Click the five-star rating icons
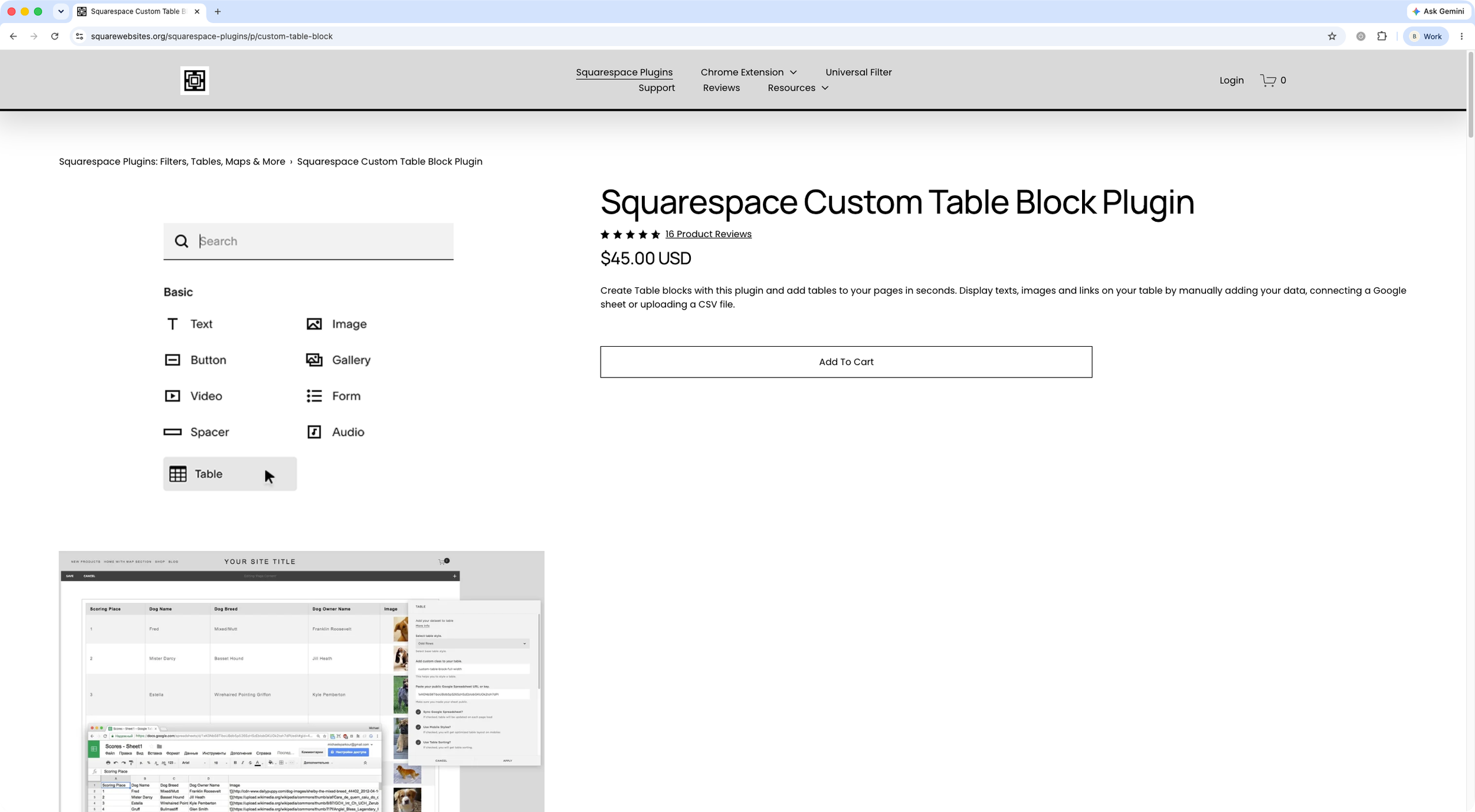This screenshot has width=1475, height=812. click(630, 235)
